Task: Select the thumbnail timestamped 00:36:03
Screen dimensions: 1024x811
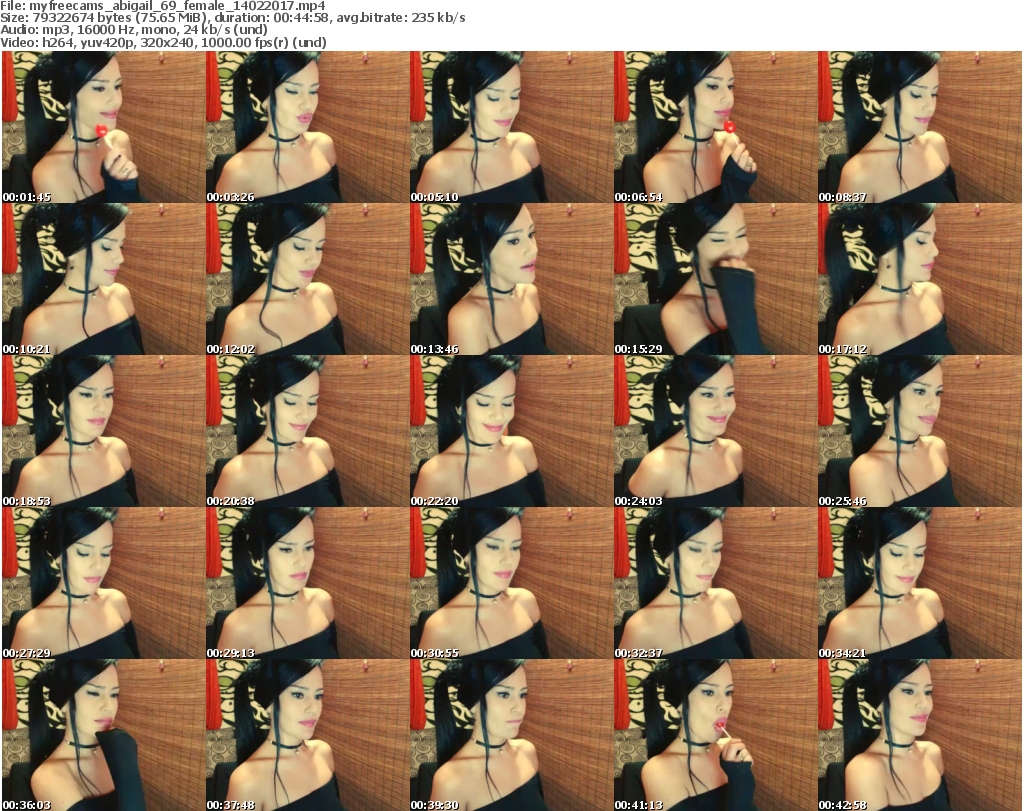Action: point(104,735)
